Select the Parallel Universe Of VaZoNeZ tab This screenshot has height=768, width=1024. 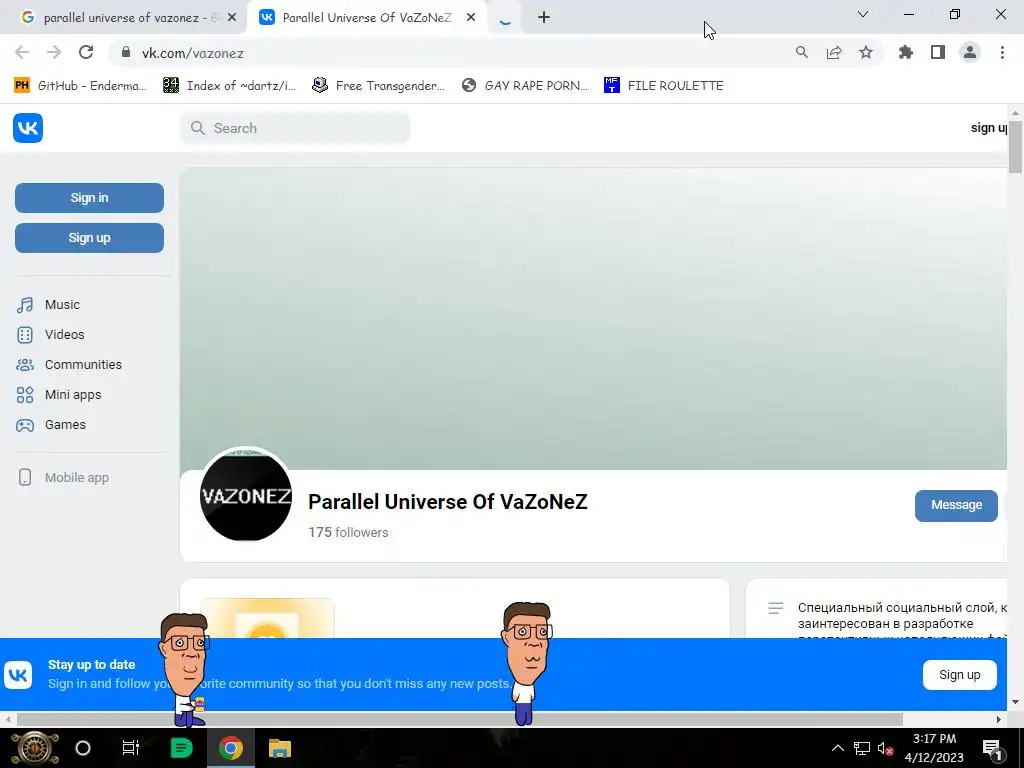[366, 18]
